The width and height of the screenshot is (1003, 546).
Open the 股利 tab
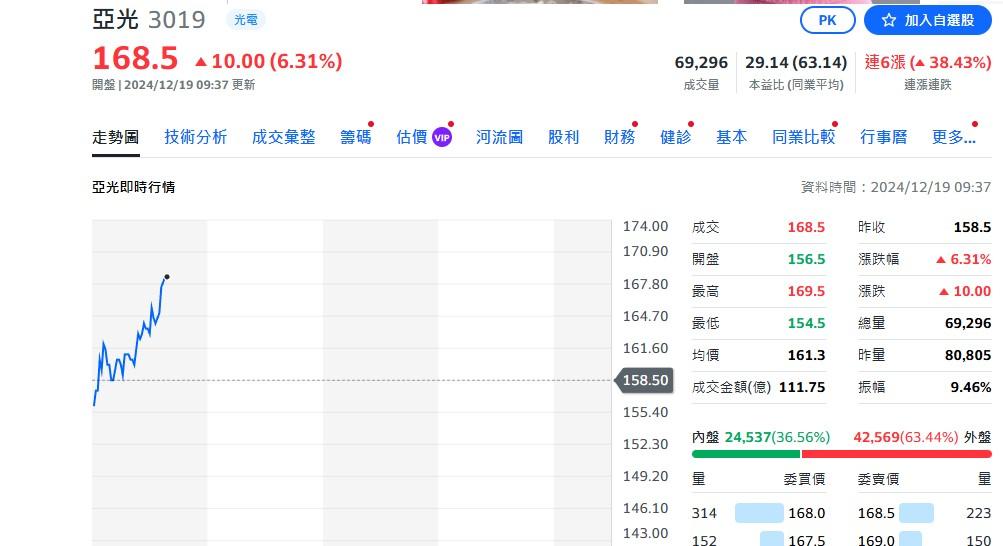pyautogui.click(x=564, y=137)
